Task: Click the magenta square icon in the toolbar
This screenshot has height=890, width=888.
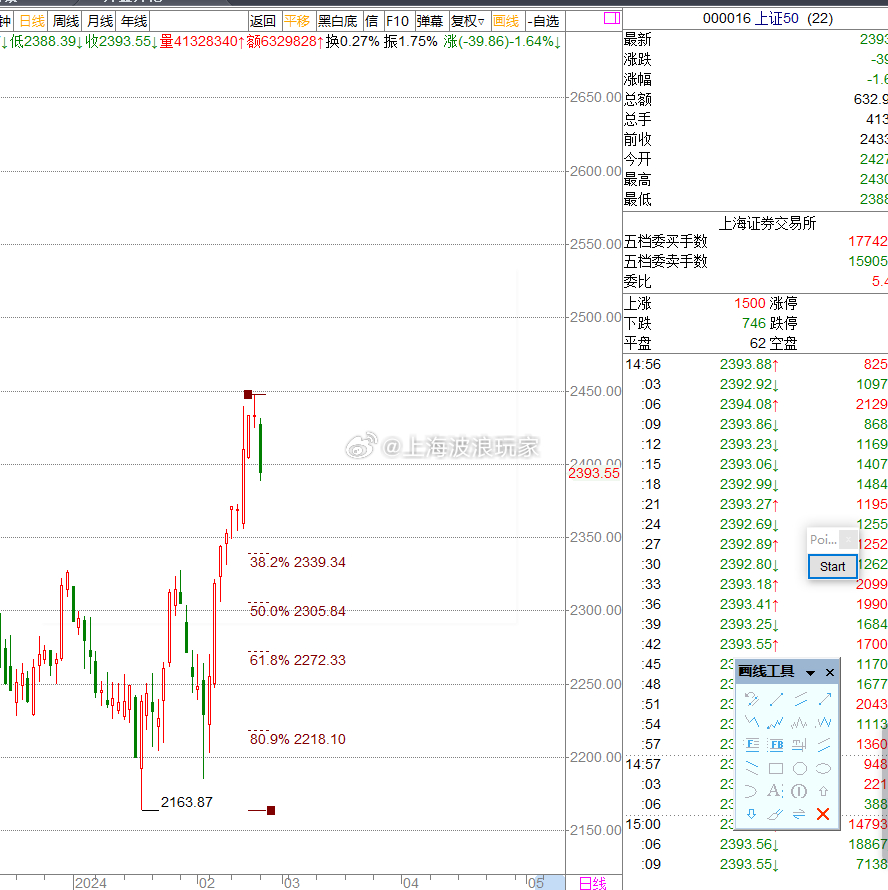Action: click(x=611, y=18)
